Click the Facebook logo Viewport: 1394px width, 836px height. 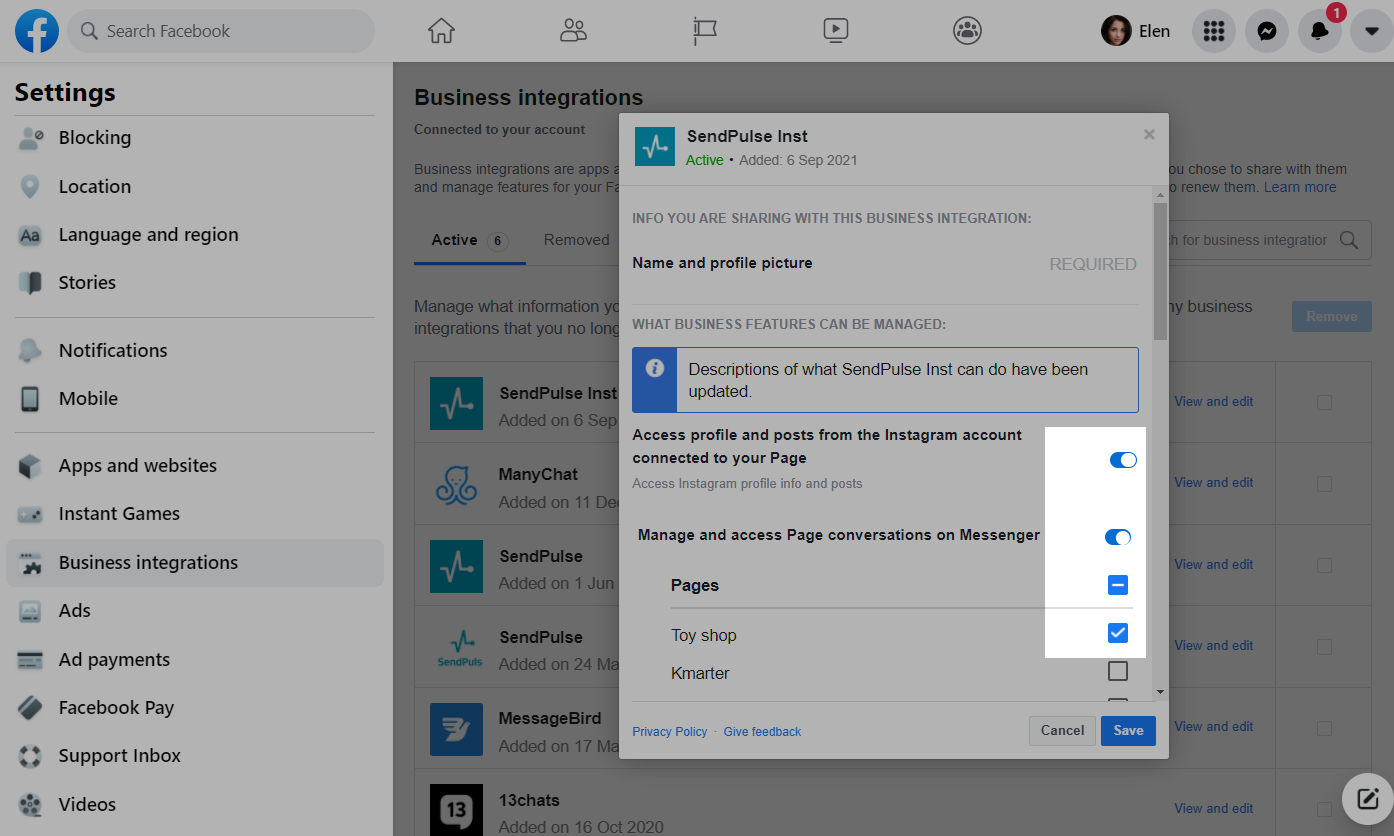[x=37, y=31]
